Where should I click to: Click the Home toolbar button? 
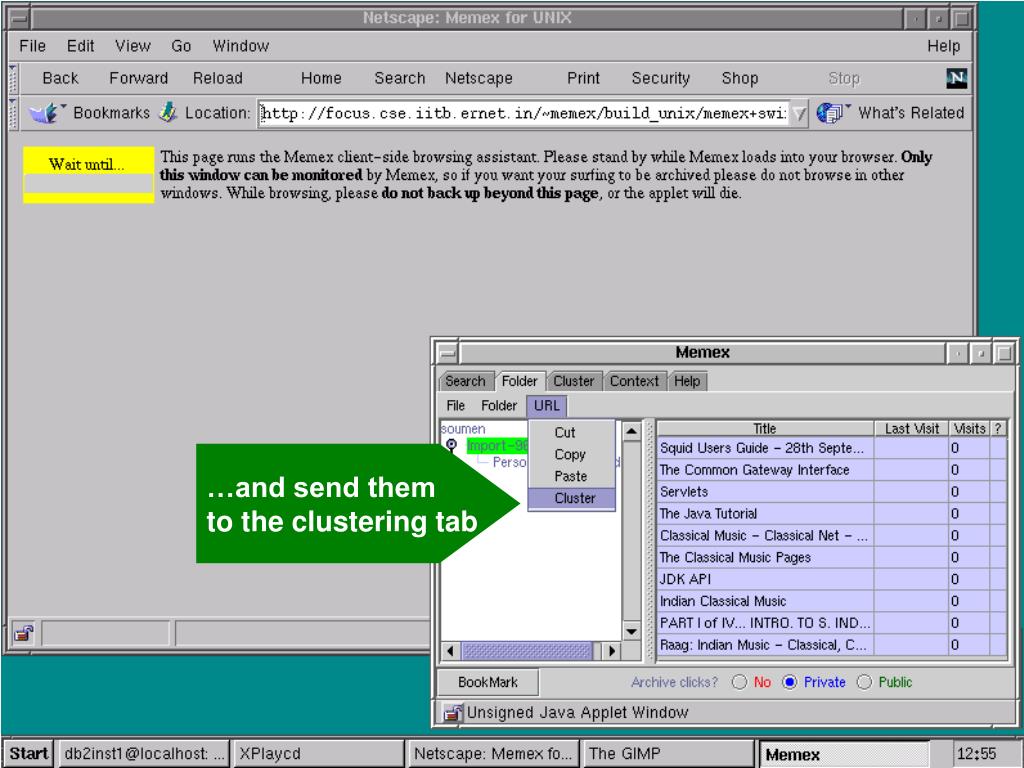[x=321, y=78]
